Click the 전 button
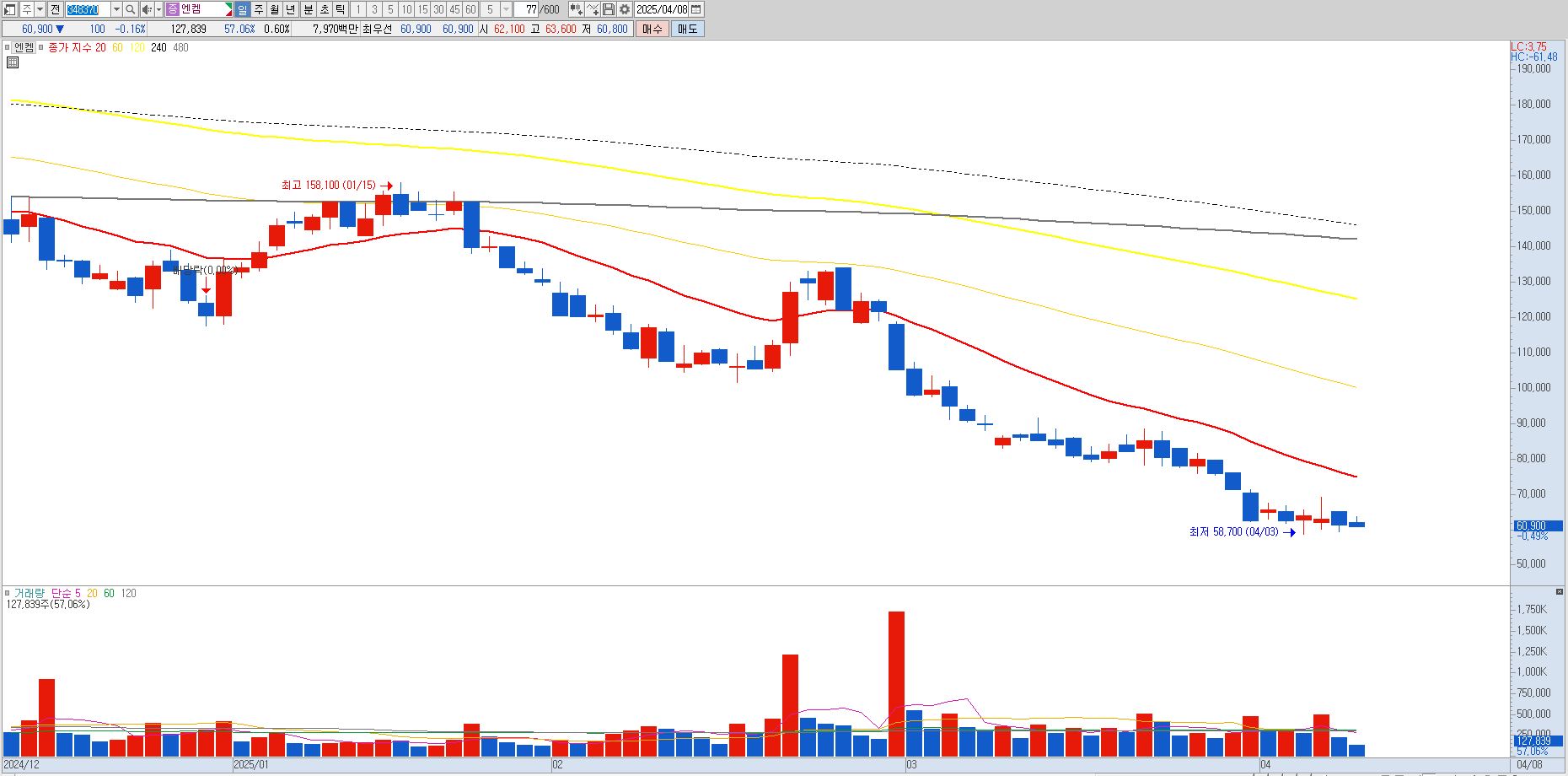This screenshot has width=1568, height=776. 55,9
